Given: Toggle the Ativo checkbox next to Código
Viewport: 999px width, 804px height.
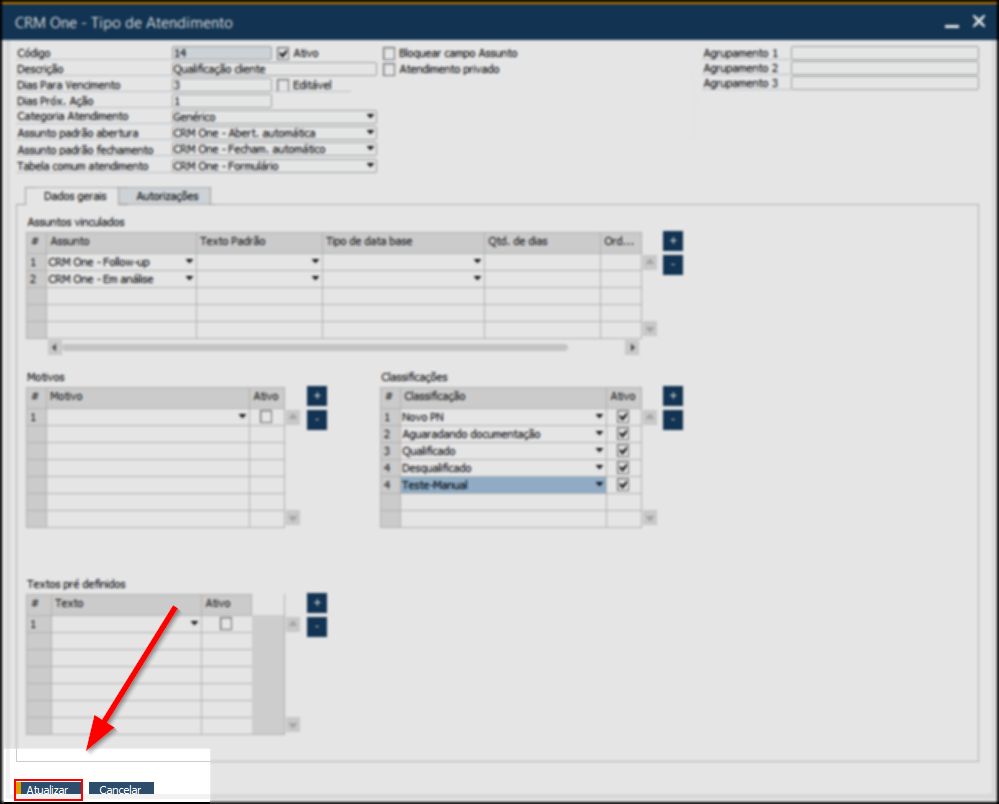Looking at the screenshot, I should [283, 53].
